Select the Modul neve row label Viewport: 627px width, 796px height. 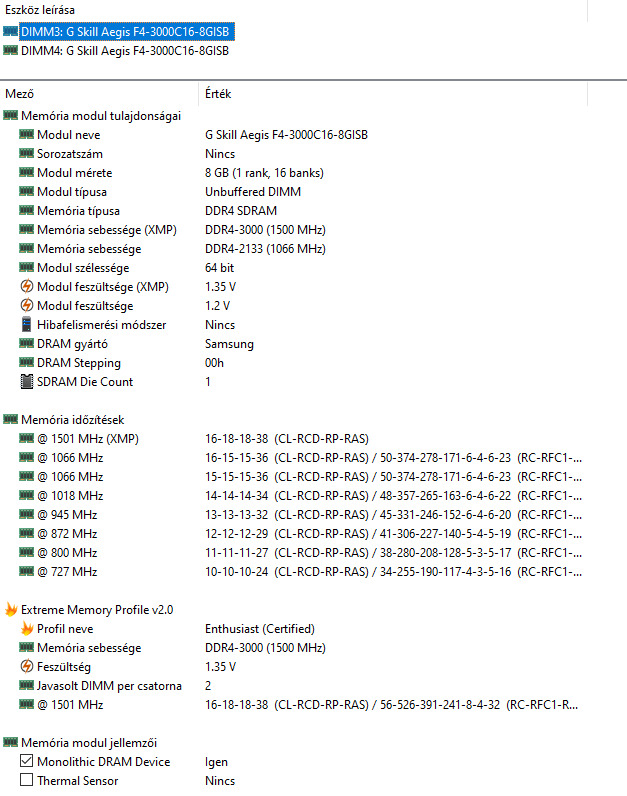pos(69,135)
